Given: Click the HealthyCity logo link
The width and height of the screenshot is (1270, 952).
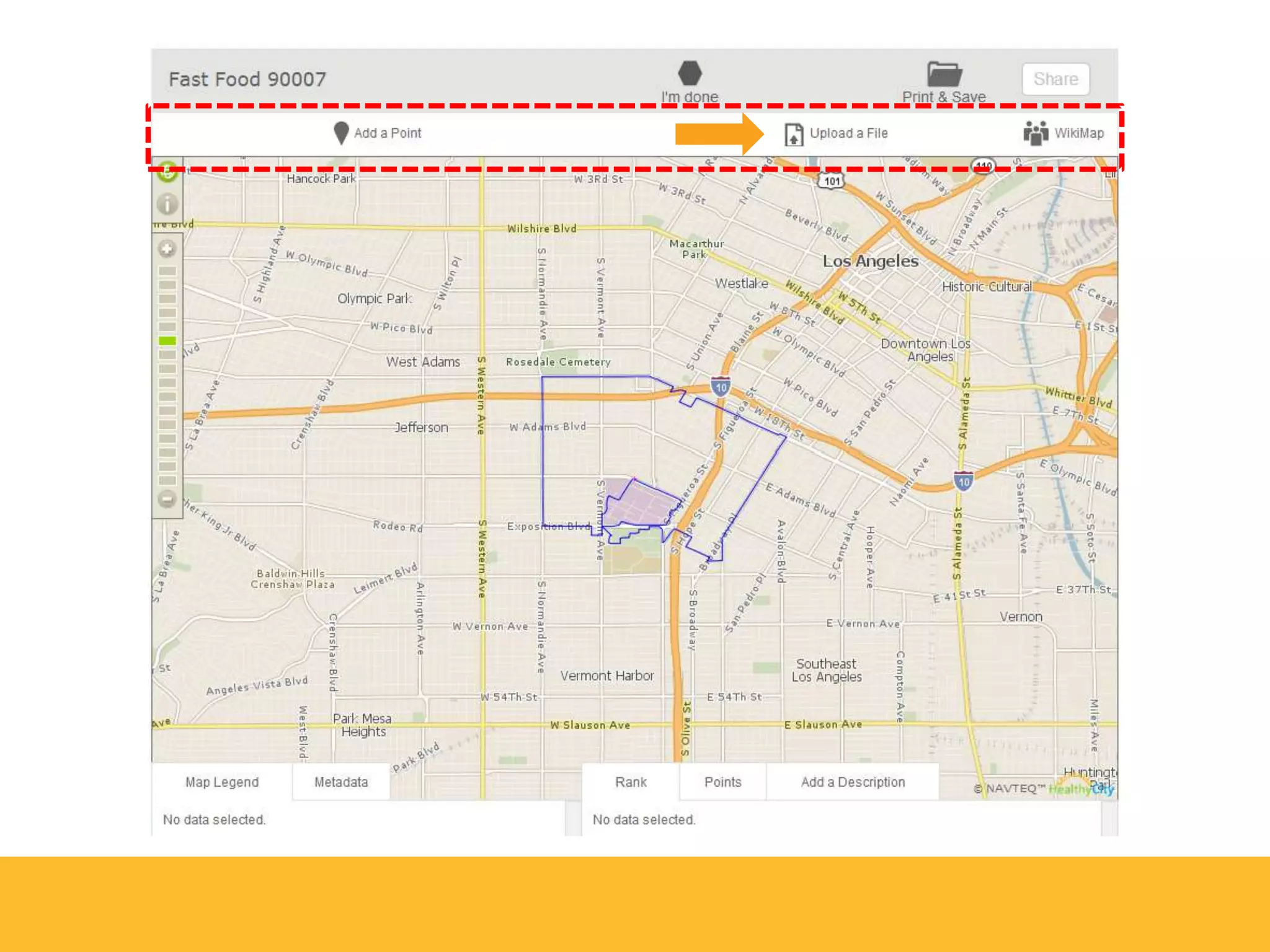Looking at the screenshot, I should click(1080, 789).
